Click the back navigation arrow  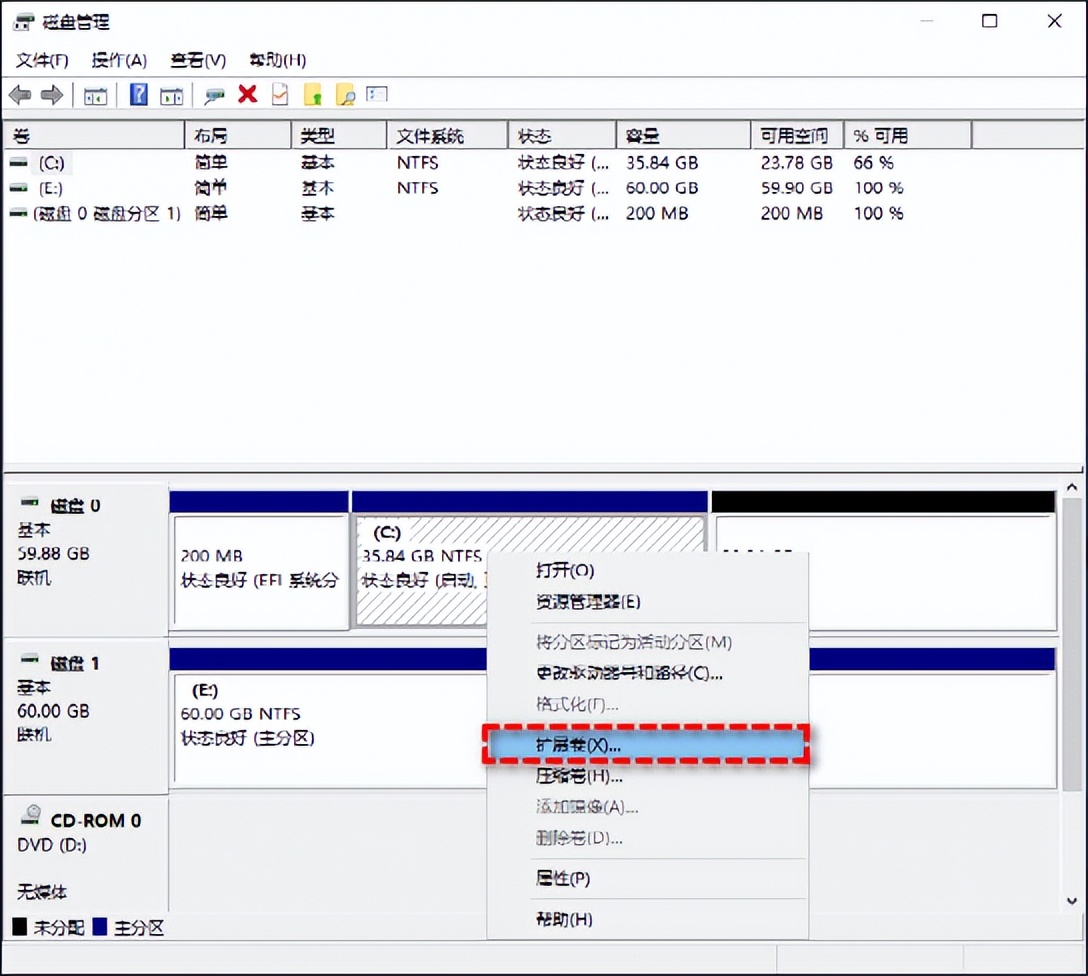pos(20,94)
